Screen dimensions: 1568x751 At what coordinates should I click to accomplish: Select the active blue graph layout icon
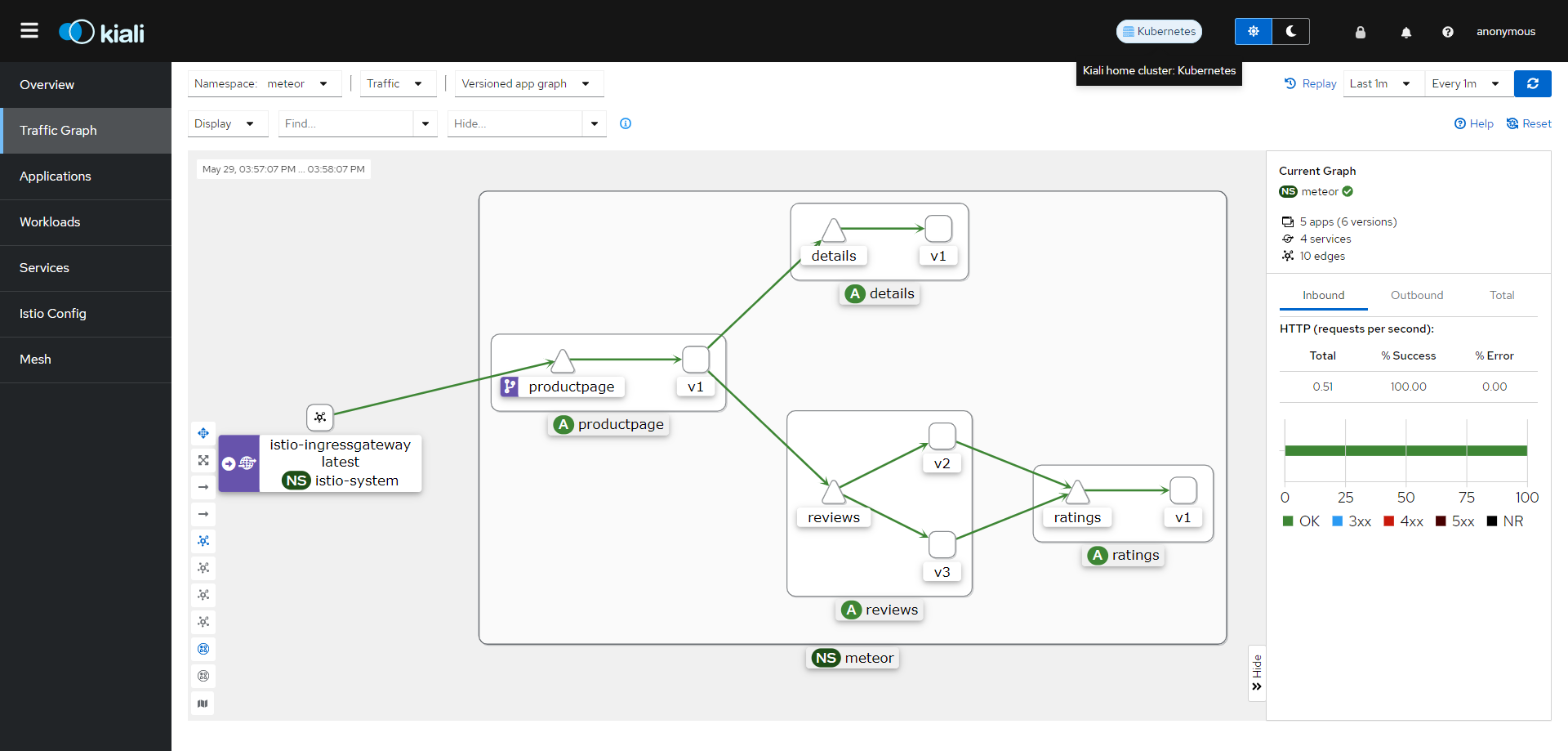pyautogui.click(x=203, y=541)
